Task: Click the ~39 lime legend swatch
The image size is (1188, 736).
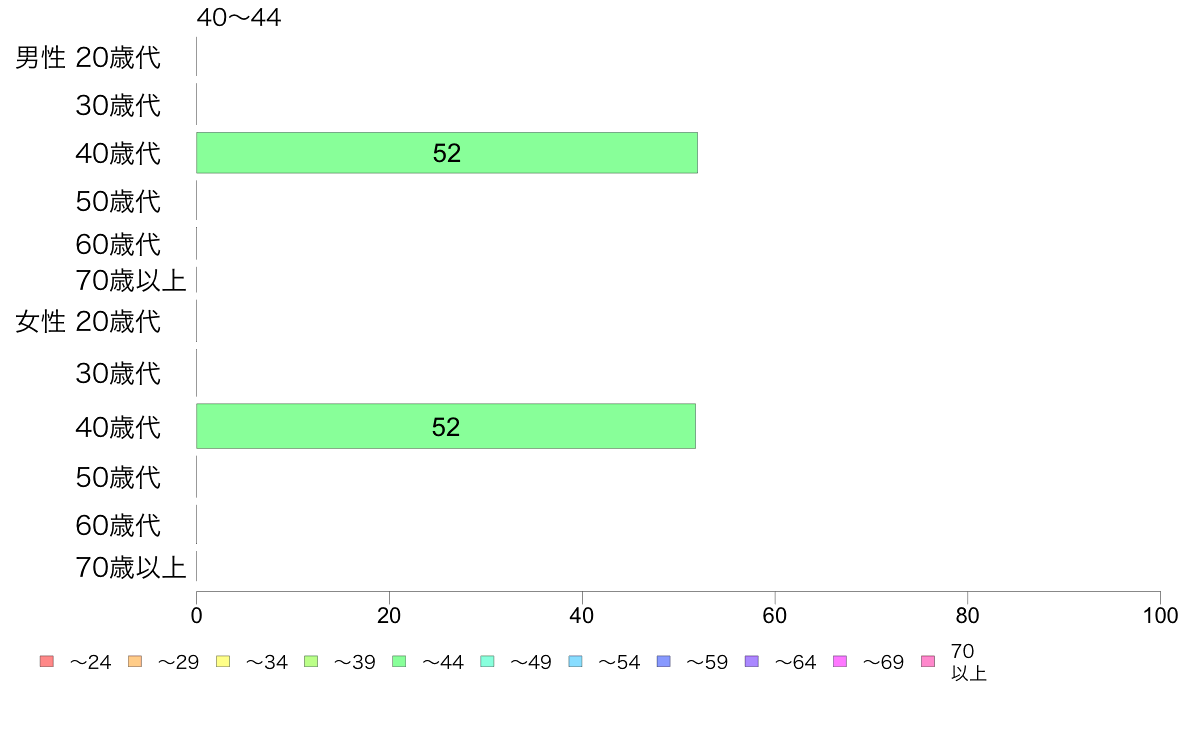Action: 311,661
